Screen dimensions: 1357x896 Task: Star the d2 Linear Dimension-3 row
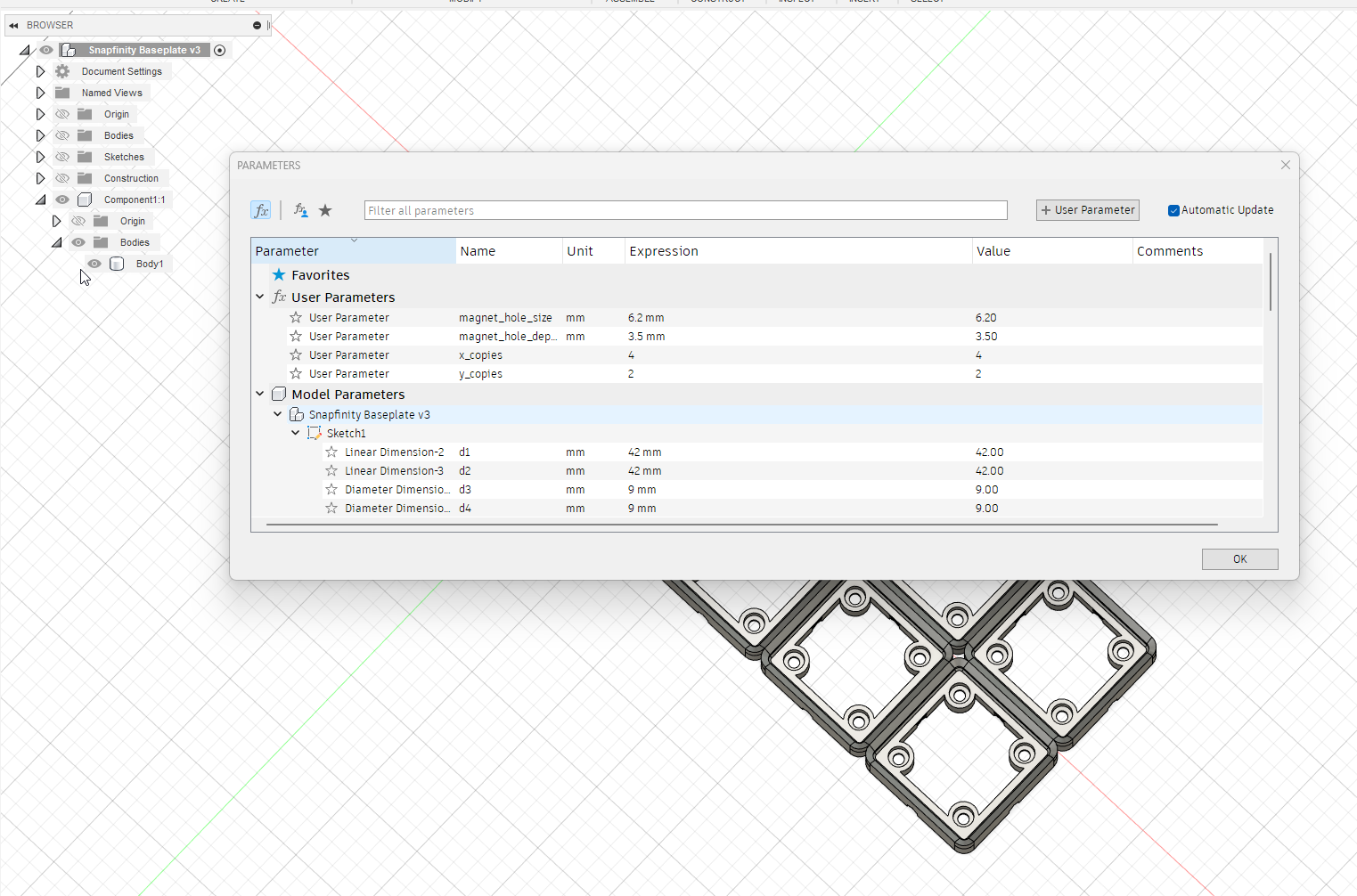(331, 471)
